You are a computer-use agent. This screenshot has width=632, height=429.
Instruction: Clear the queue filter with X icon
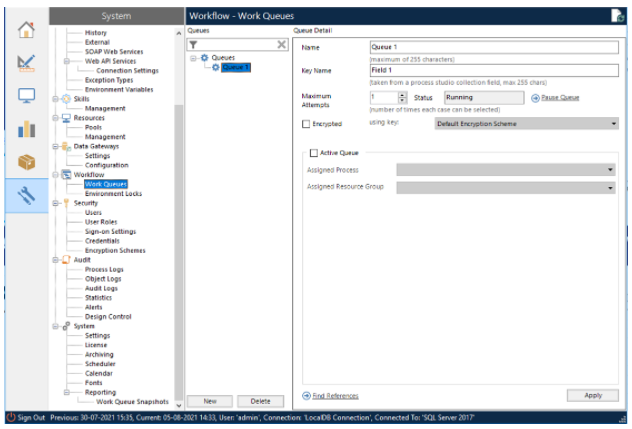pos(282,45)
